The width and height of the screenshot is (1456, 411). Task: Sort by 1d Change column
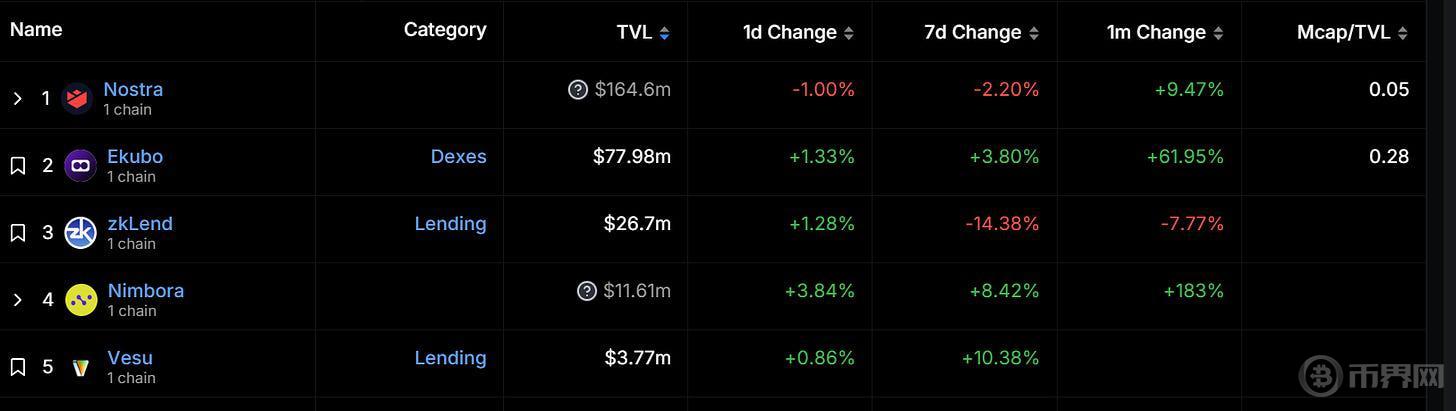tap(797, 32)
